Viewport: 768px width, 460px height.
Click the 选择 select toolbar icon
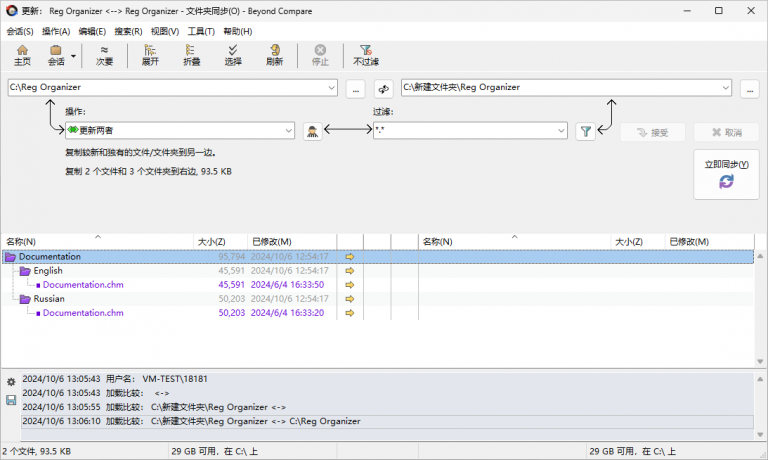pos(233,55)
